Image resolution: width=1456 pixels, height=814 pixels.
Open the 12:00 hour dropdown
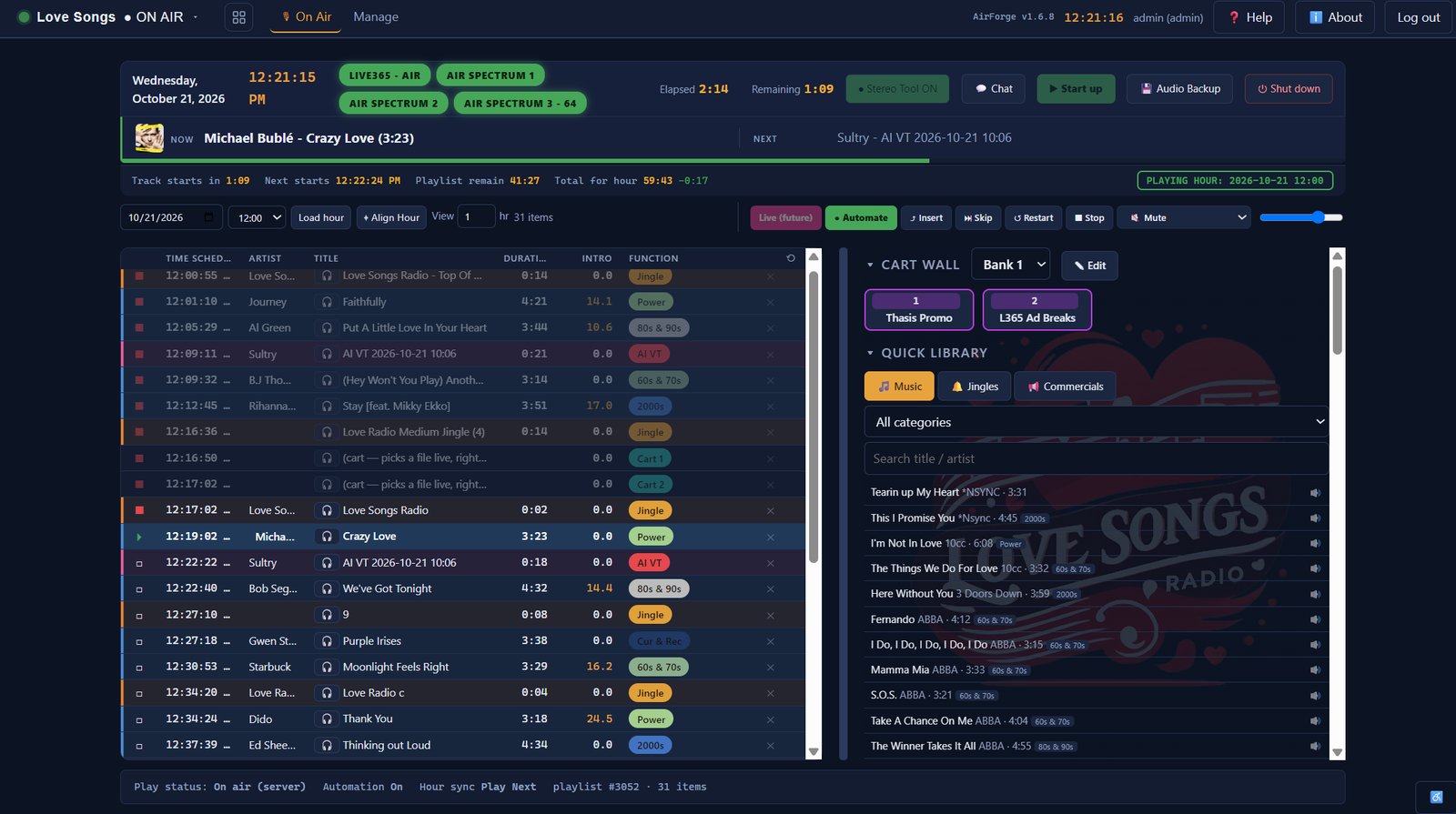pyautogui.click(x=257, y=217)
